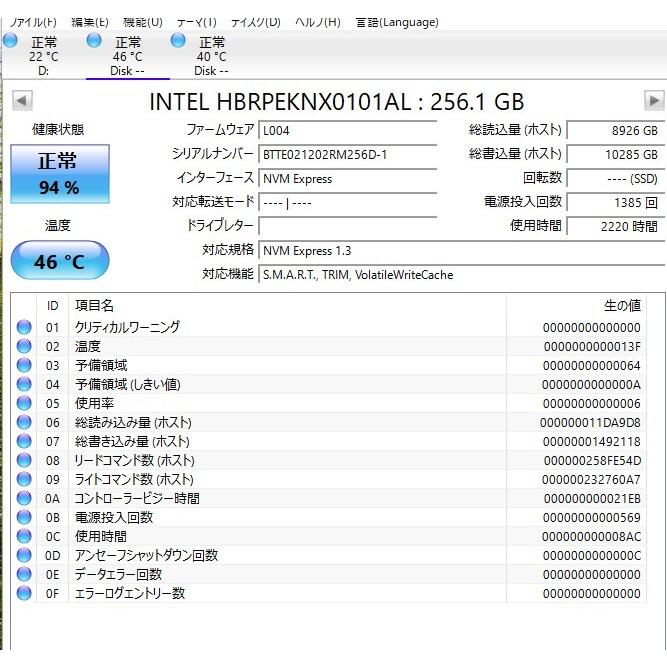Click status orb of 40 °C disk
Screen dimensions: 667x667
178,41
